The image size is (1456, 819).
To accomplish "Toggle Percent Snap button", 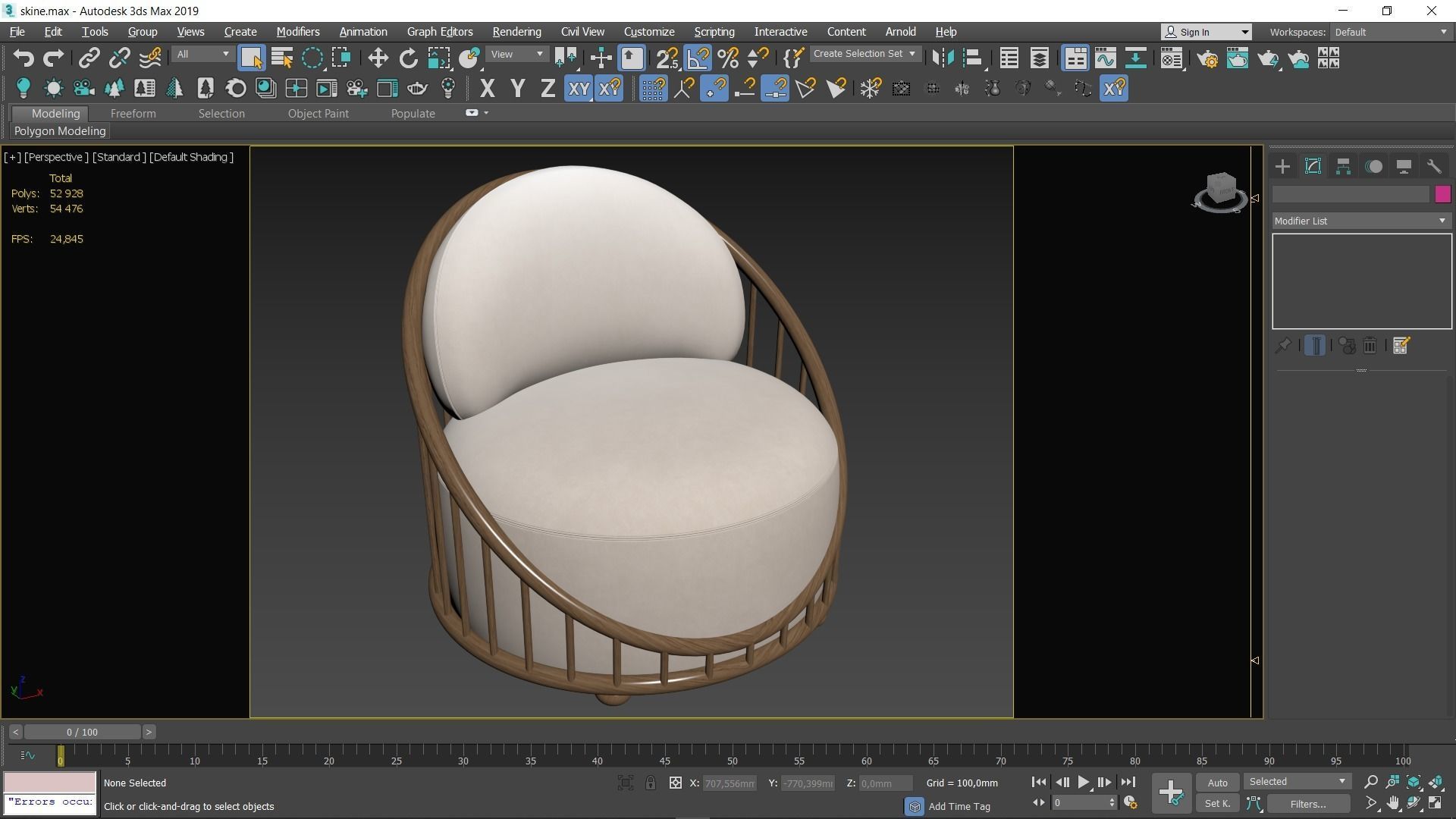I will click(728, 58).
